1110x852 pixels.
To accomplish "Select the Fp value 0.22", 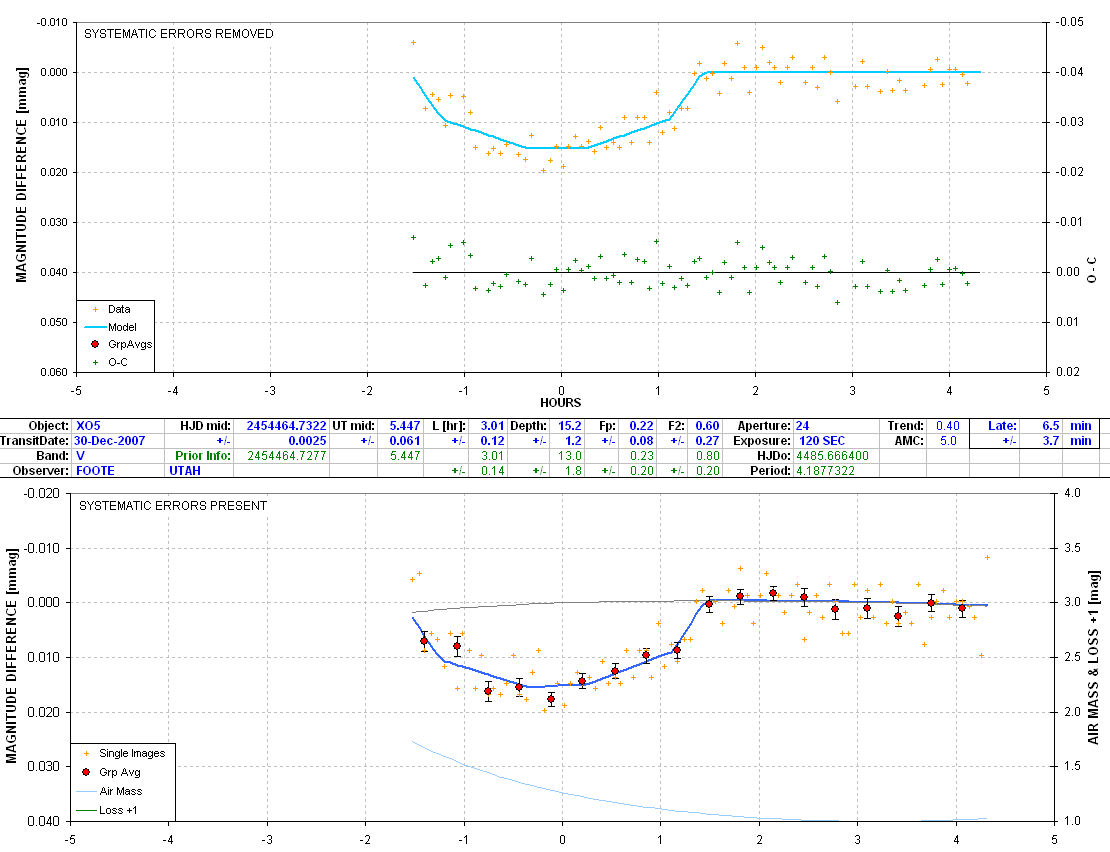I will coord(641,426).
